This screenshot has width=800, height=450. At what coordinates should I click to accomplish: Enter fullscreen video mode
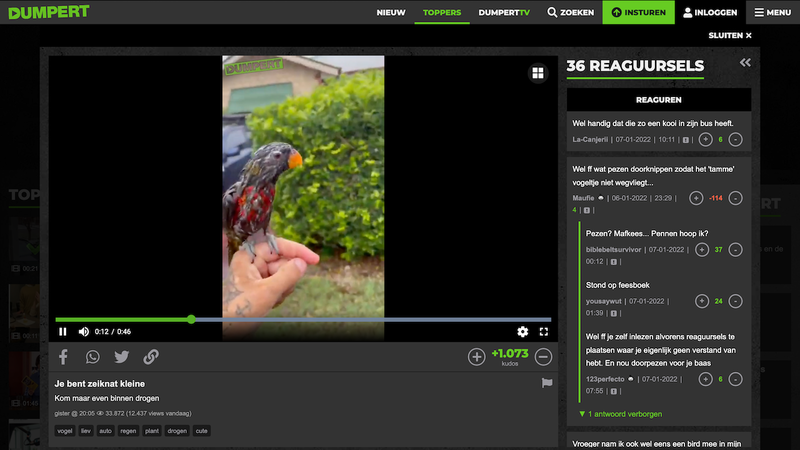coord(544,331)
